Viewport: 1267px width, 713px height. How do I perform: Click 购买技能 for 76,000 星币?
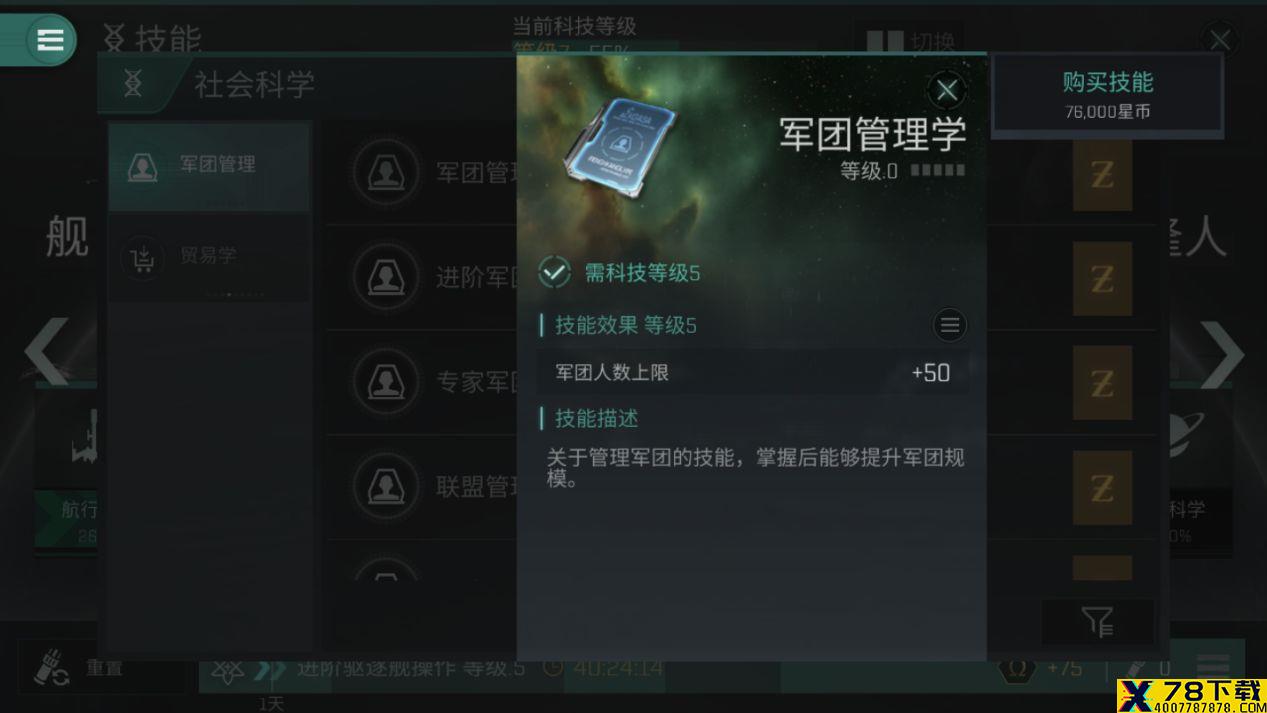click(1107, 94)
